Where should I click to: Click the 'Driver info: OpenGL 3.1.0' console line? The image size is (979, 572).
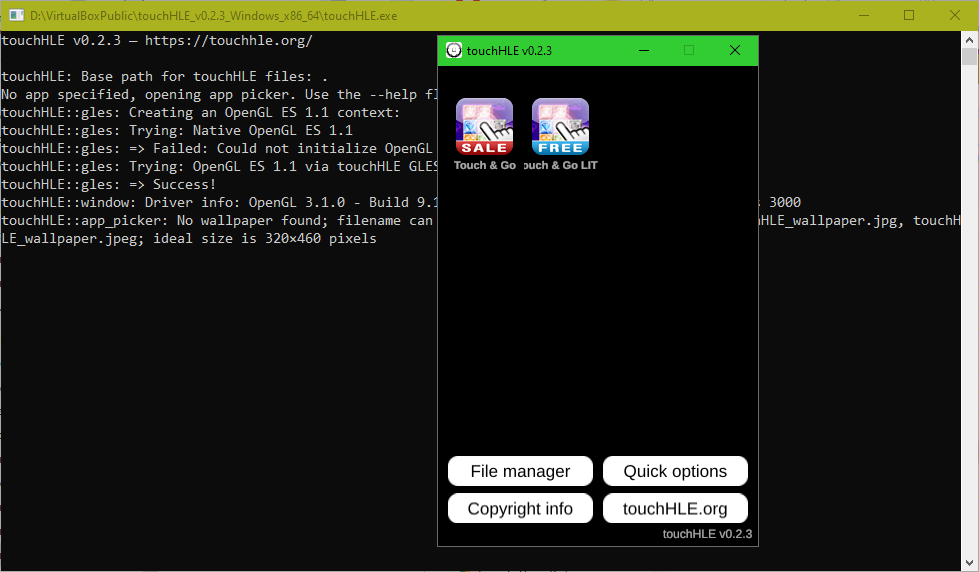point(219,203)
